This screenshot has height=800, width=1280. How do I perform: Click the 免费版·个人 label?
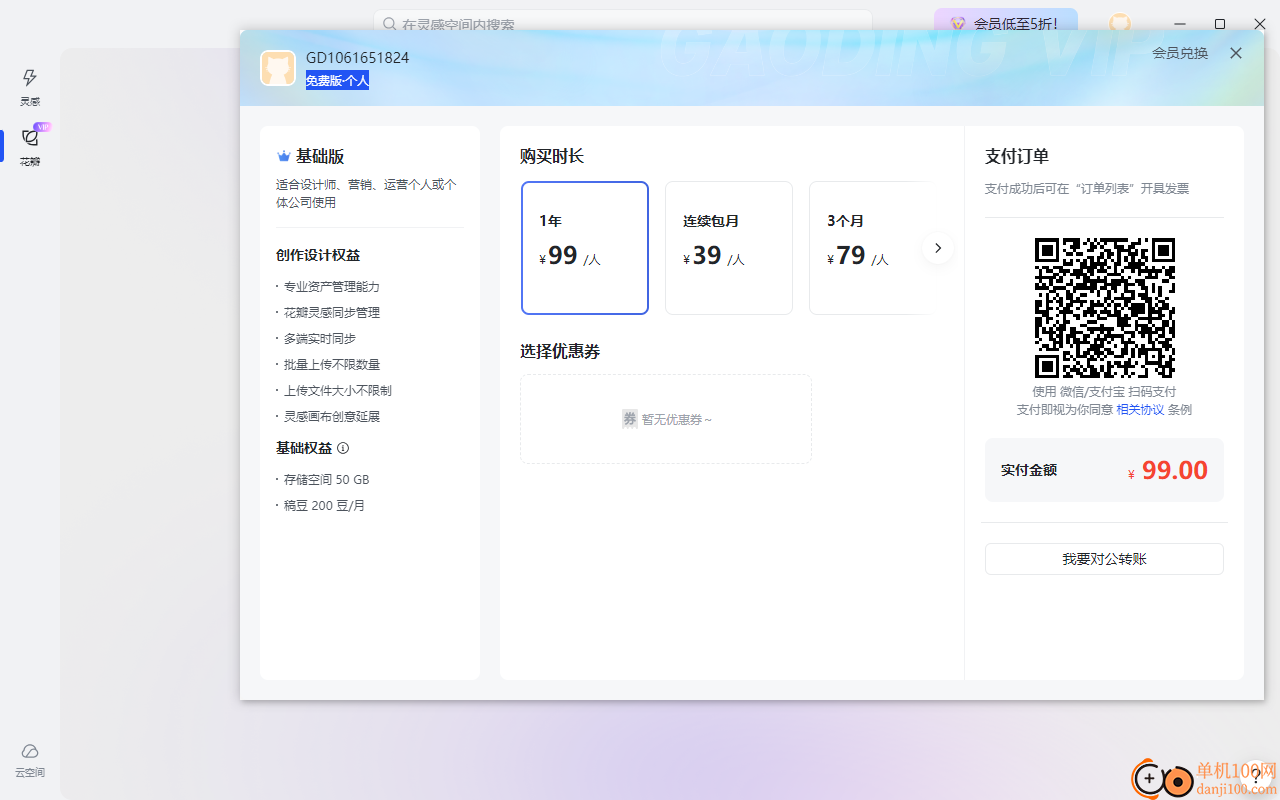pyautogui.click(x=337, y=81)
